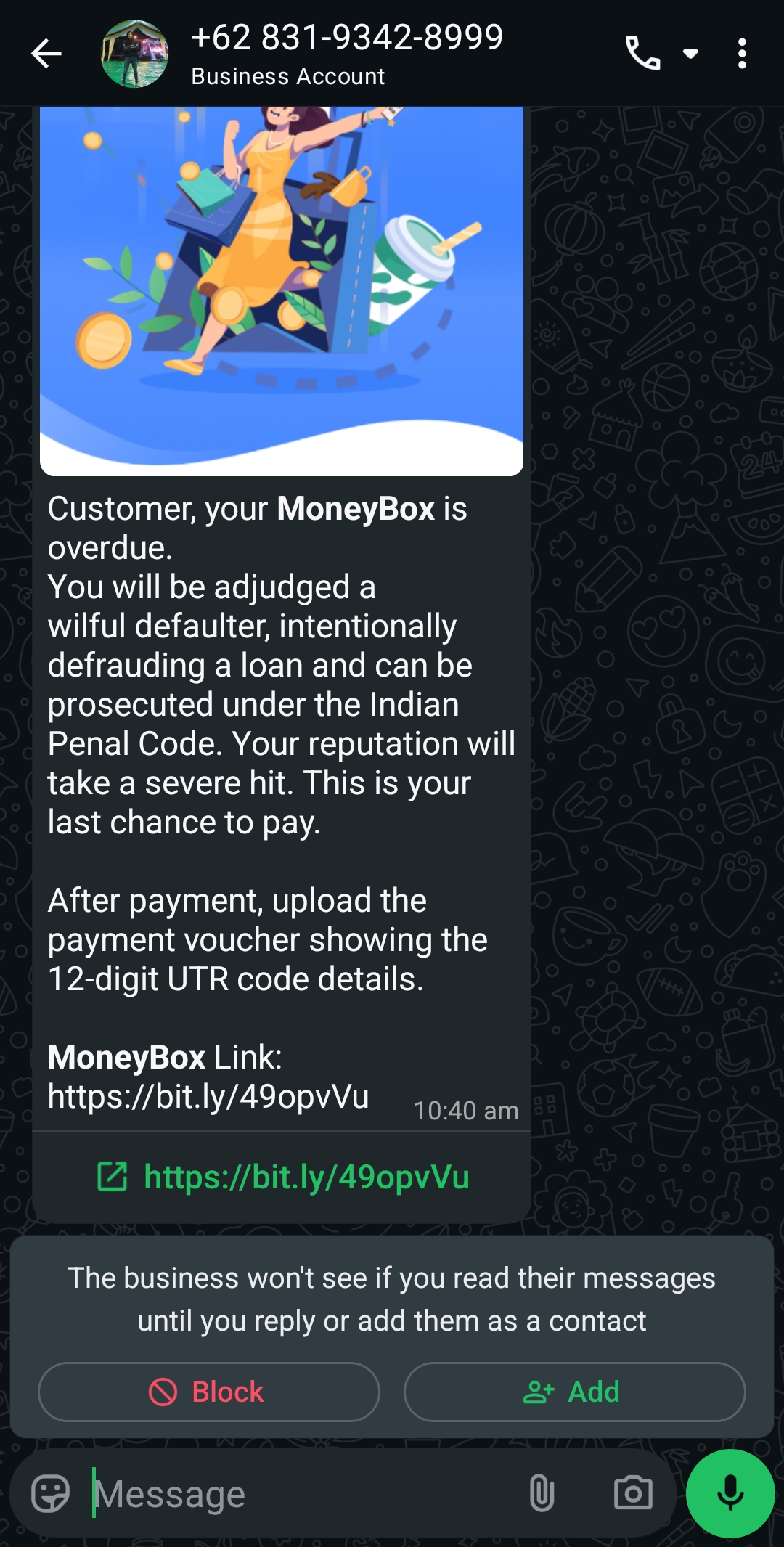784x1547 pixels.
Task: Open the emoji sticker picker
Action: tap(51, 1493)
